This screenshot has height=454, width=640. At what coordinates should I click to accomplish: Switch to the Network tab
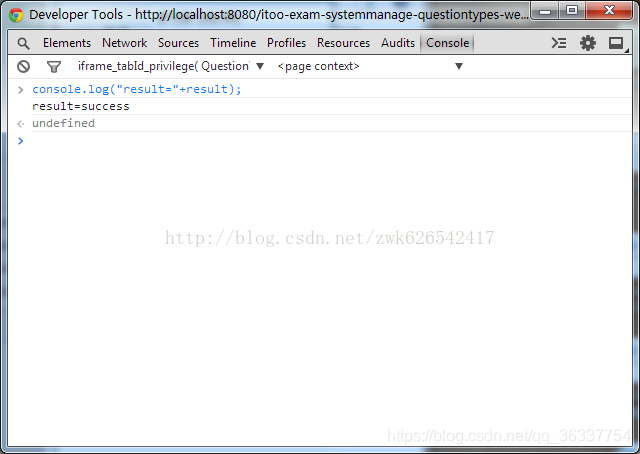click(x=124, y=43)
